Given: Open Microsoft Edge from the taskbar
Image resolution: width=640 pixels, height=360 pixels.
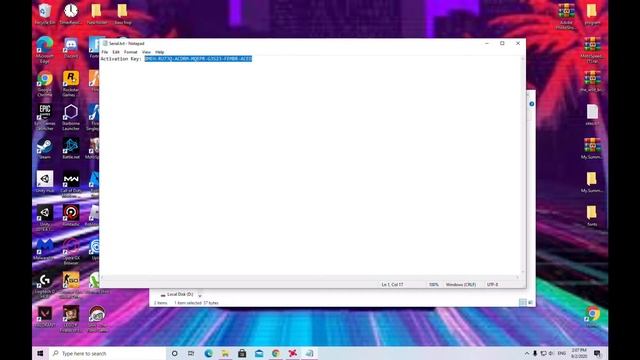Looking at the screenshot, I should click(208, 353).
